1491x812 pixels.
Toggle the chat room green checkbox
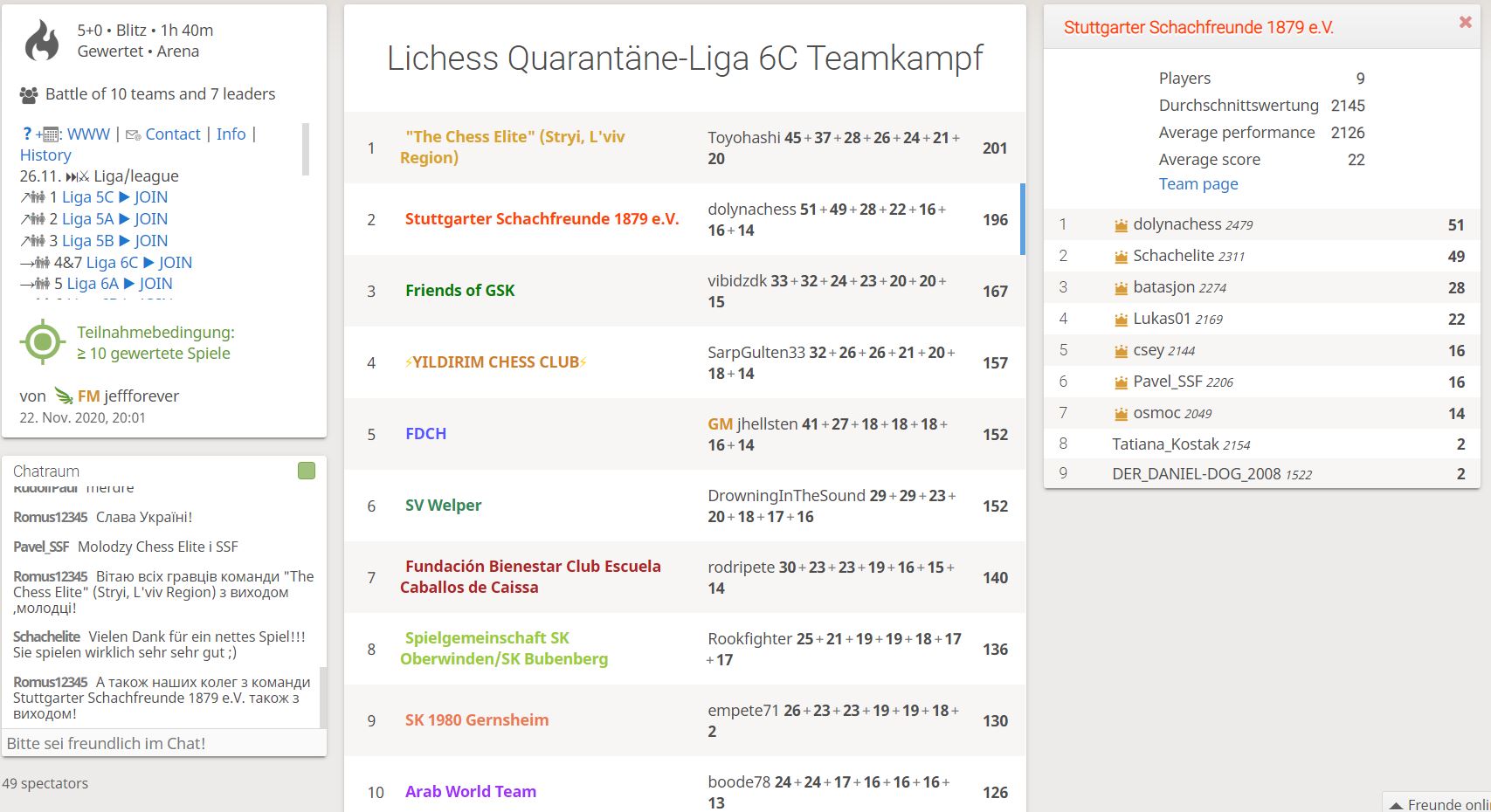click(307, 471)
